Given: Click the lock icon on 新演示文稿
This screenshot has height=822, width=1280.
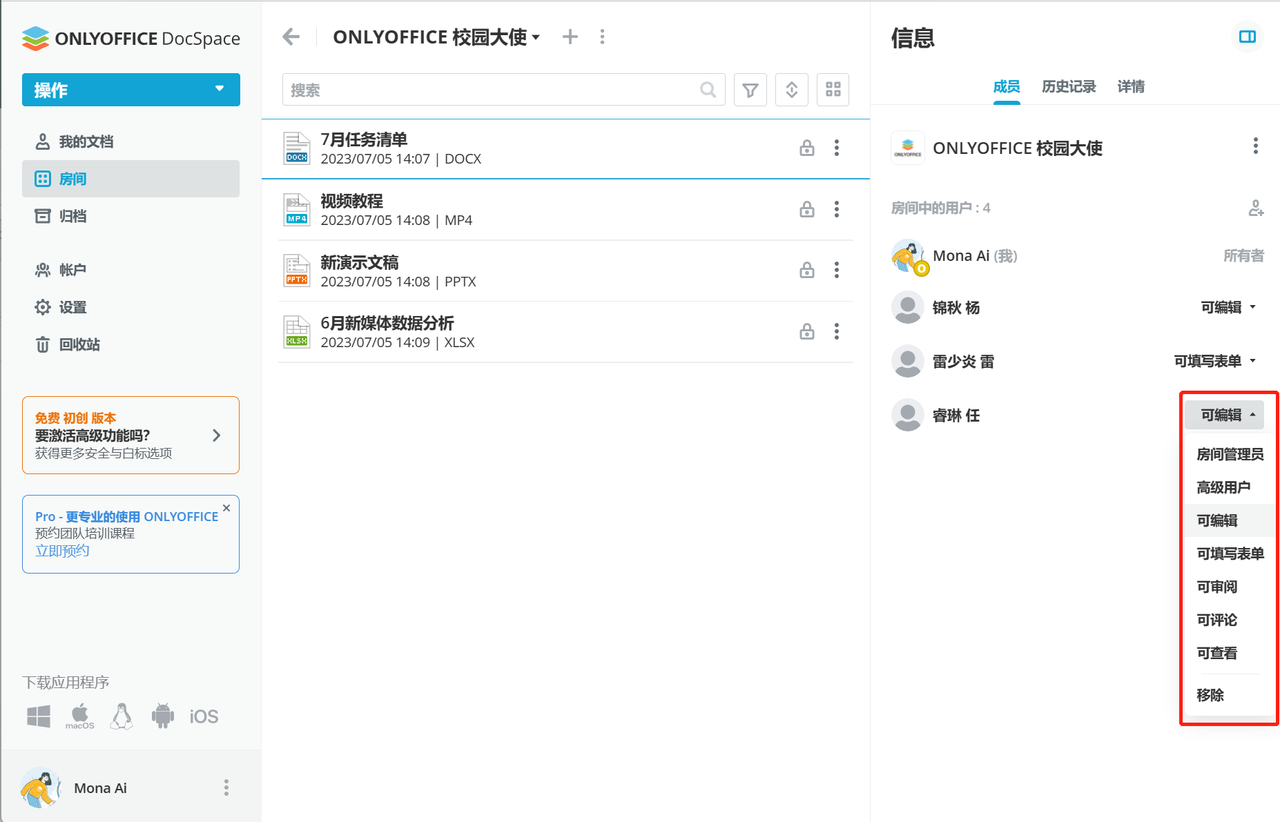Looking at the screenshot, I should pos(806,271).
